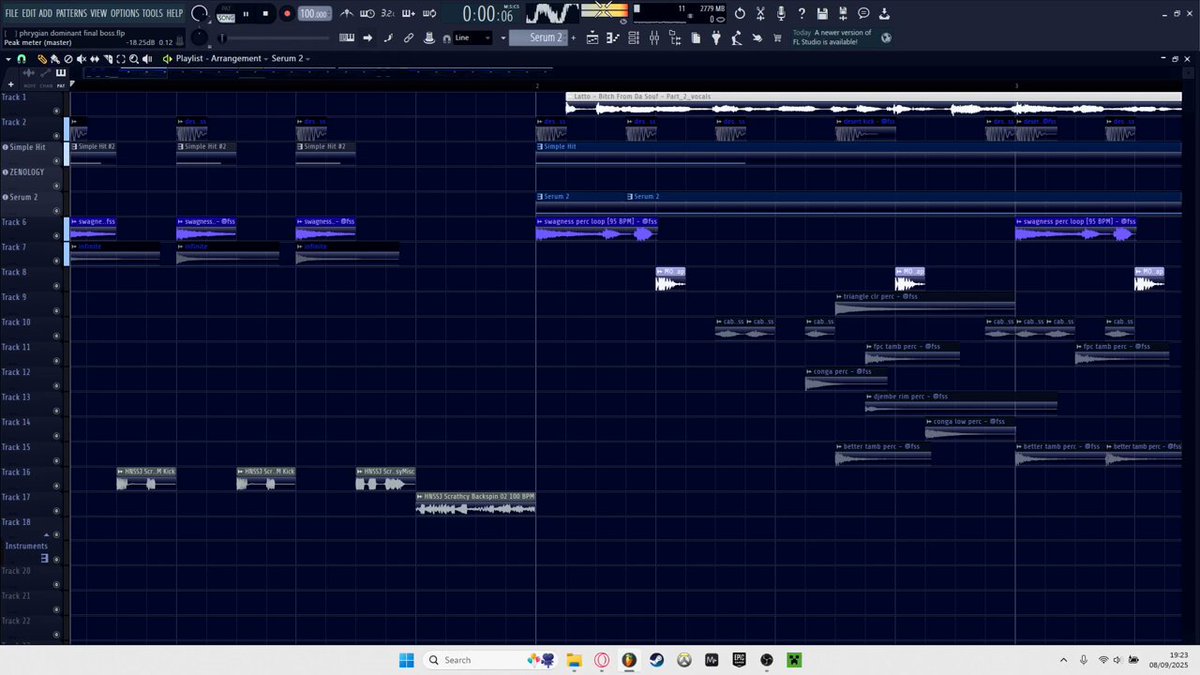1200x675 pixels.
Task: Open the Line snap dropdown
Action: point(473,38)
